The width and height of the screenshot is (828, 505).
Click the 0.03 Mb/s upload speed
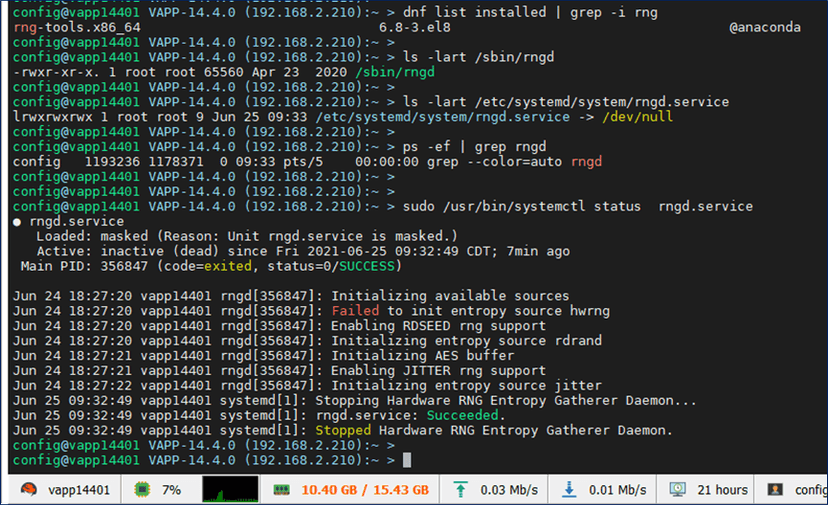[x=508, y=490]
